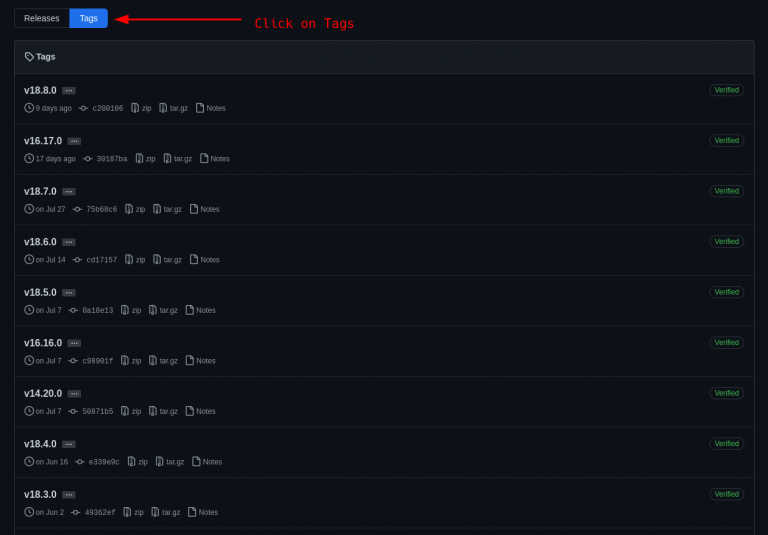Click the Verified badge for v18.5.0
The height and width of the screenshot is (535, 768).
[x=726, y=292]
